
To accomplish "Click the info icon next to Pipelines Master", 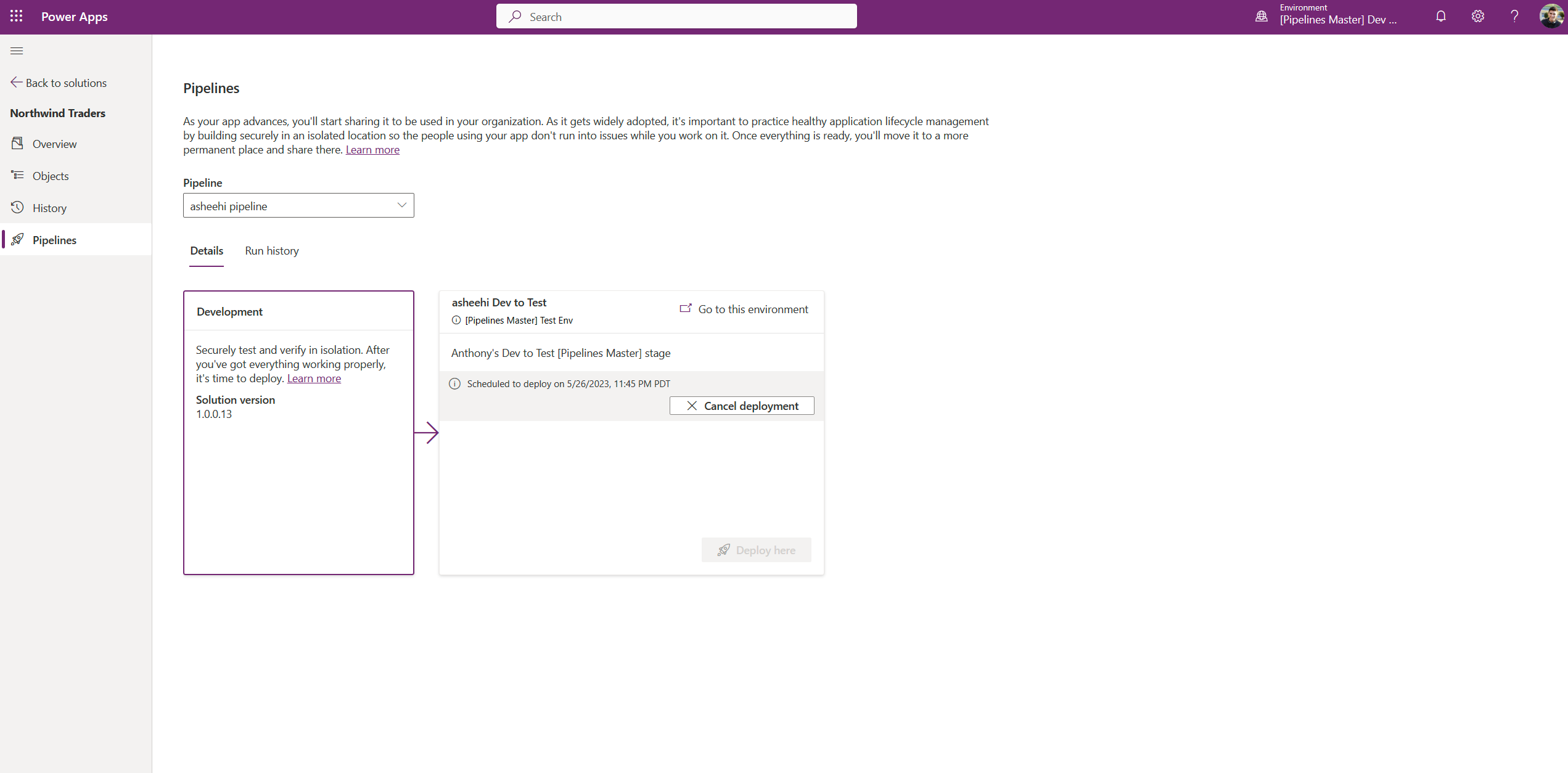I will pyautogui.click(x=456, y=320).
